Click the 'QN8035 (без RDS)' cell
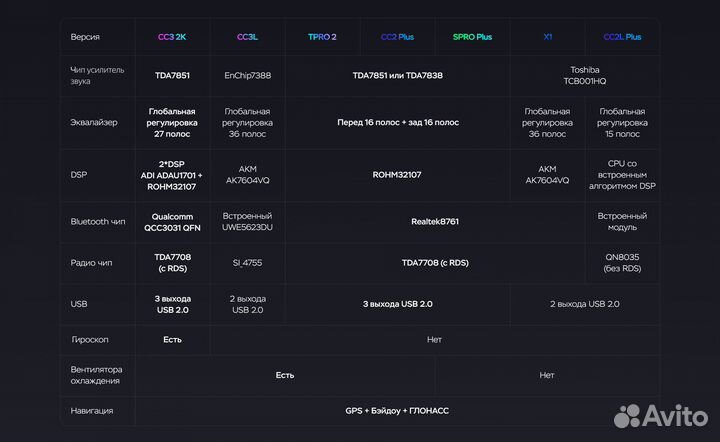720x442 pixels. pyautogui.click(x=622, y=263)
